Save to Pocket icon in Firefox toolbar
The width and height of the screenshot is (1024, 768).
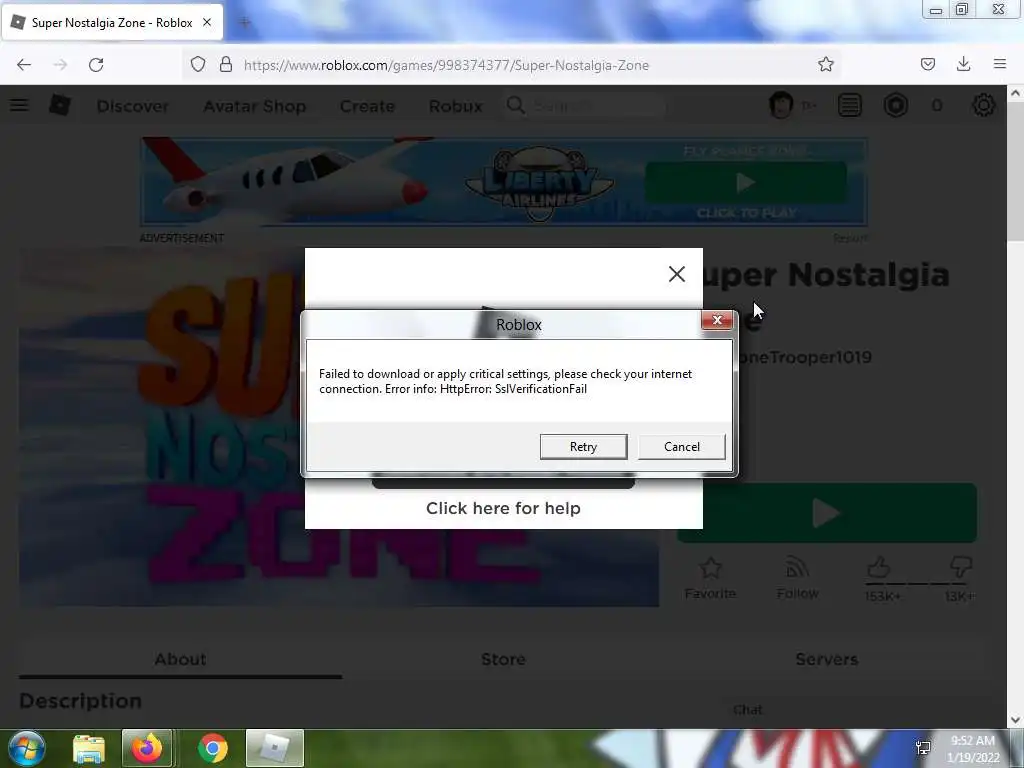coord(927,64)
